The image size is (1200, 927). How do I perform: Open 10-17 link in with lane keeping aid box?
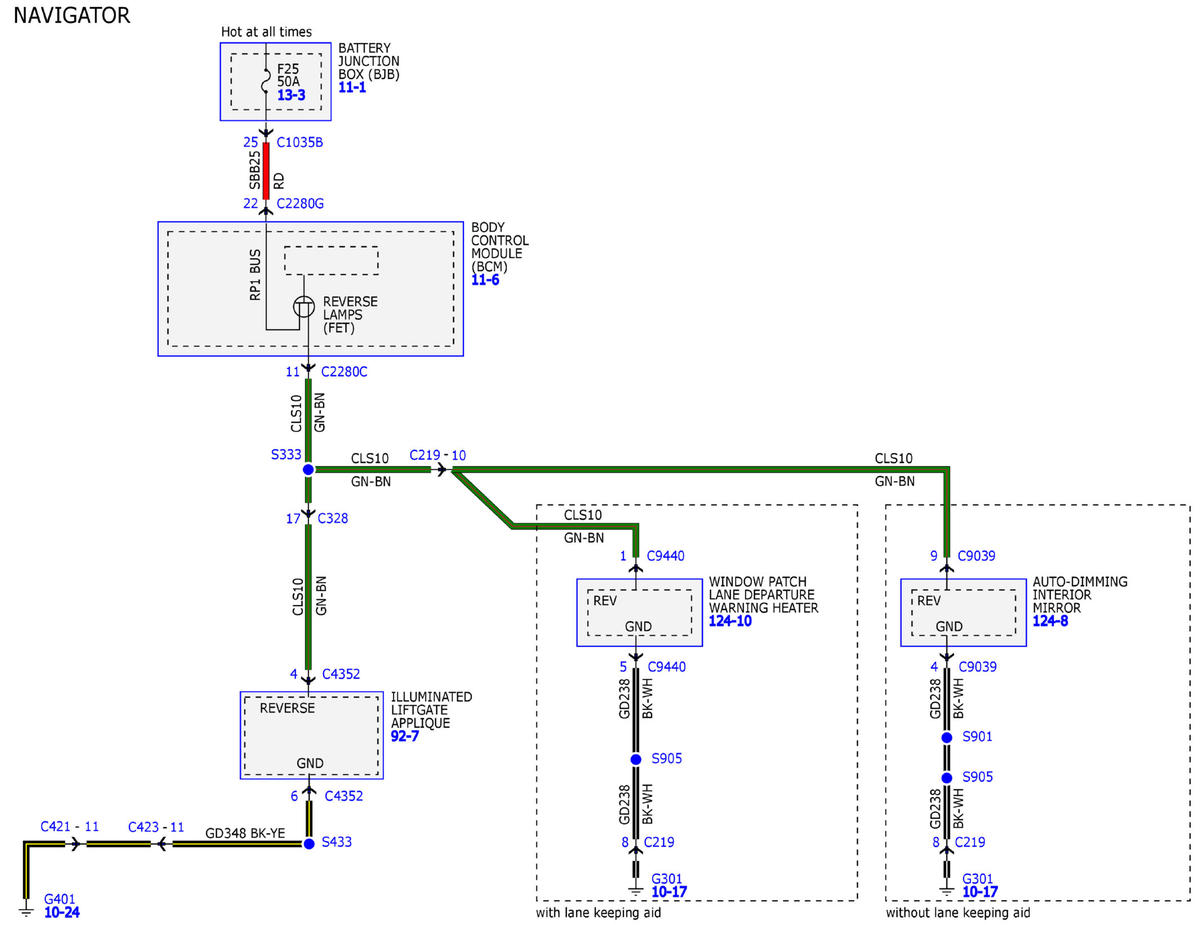(667, 891)
